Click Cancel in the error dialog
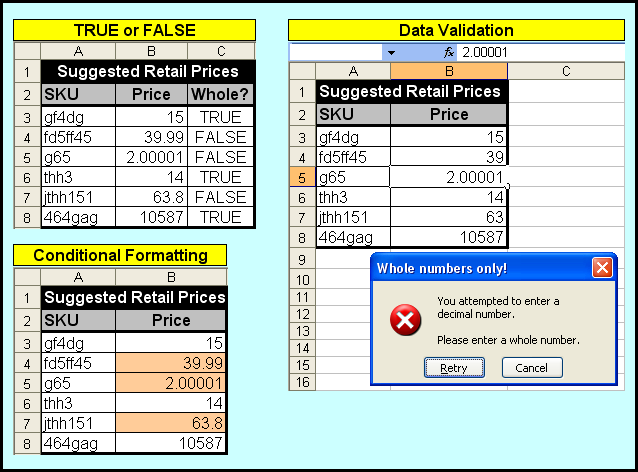Image resolution: width=638 pixels, height=472 pixels. [532, 368]
